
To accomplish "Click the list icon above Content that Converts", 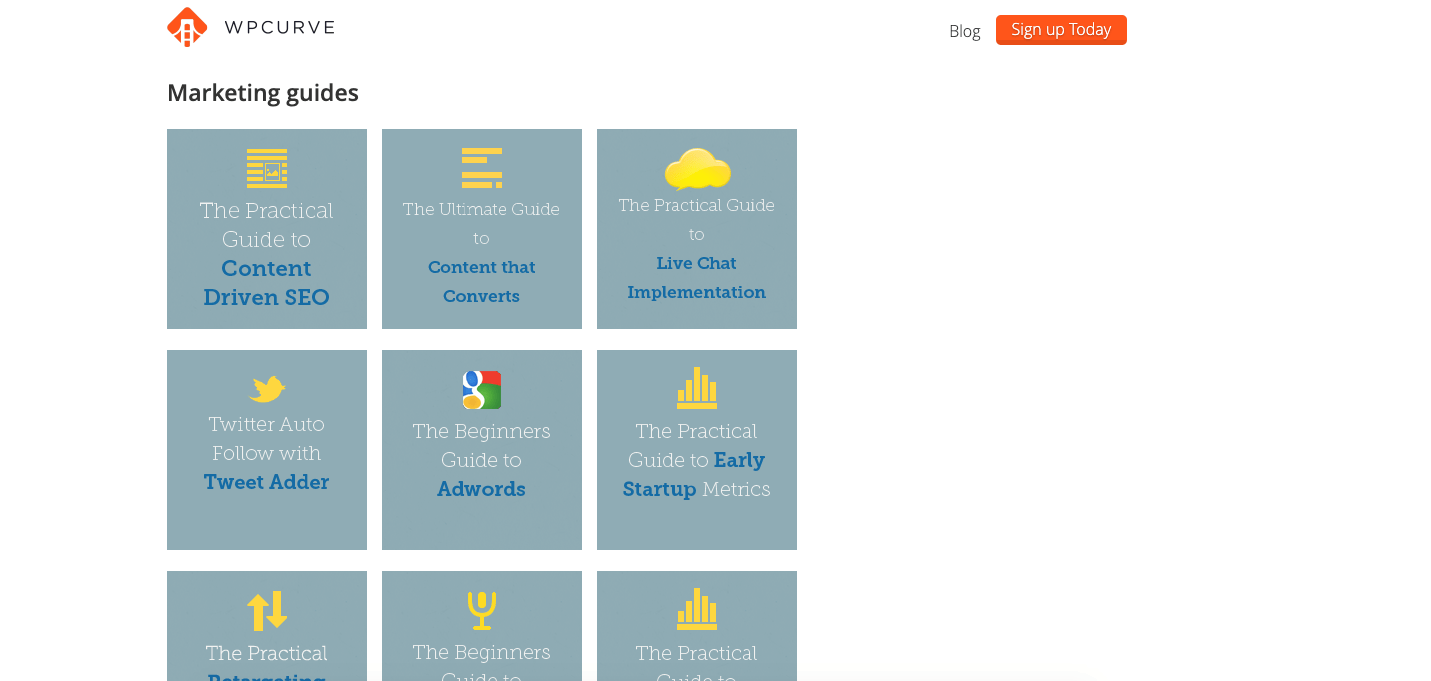I will pos(481,167).
